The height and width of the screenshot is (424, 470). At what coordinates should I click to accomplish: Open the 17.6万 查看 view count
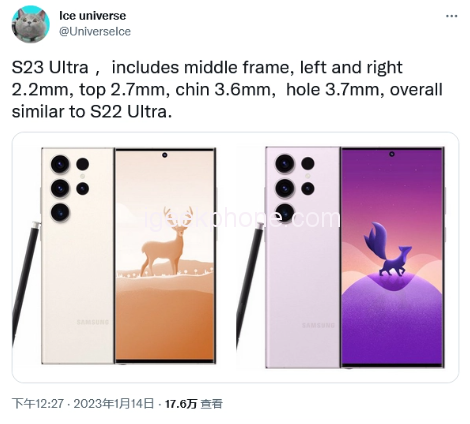point(194,404)
